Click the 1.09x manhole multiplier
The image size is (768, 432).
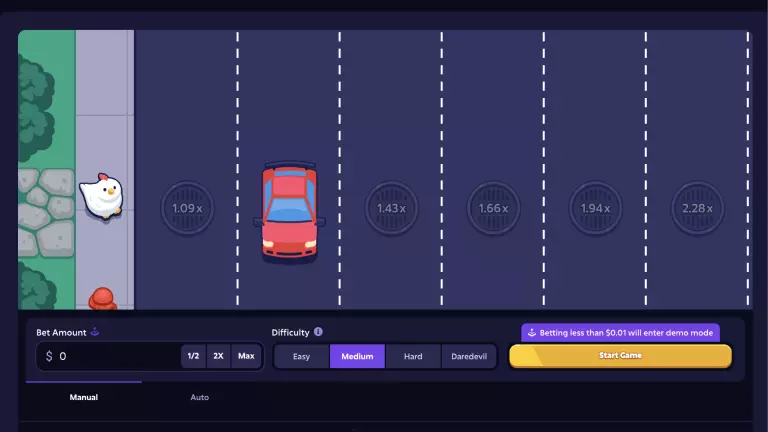pyautogui.click(x=187, y=208)
